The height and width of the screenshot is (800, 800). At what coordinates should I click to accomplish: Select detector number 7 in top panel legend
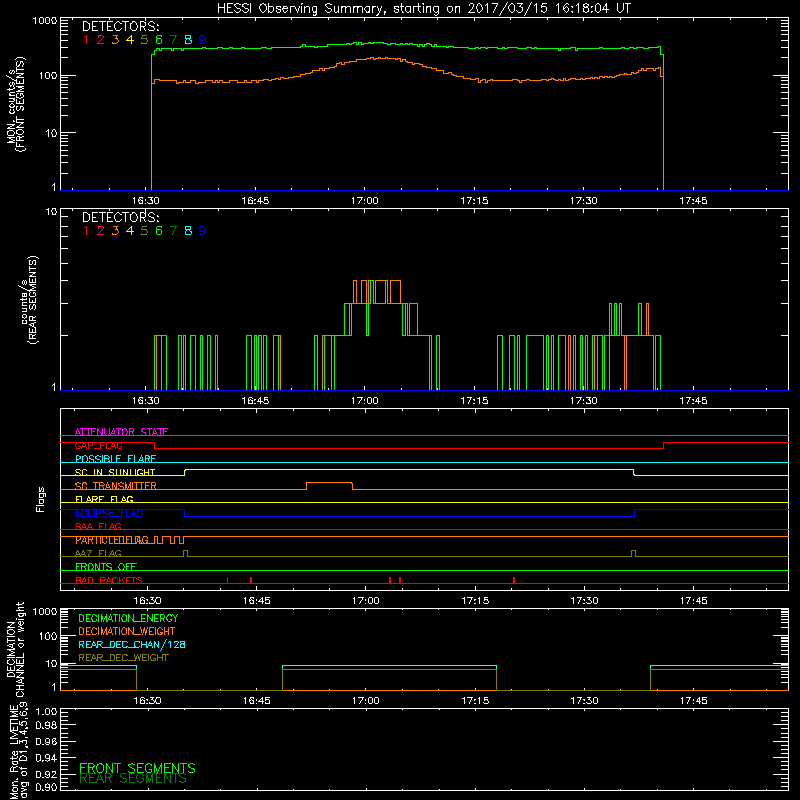pyautogui.click(x=173, y=40)
